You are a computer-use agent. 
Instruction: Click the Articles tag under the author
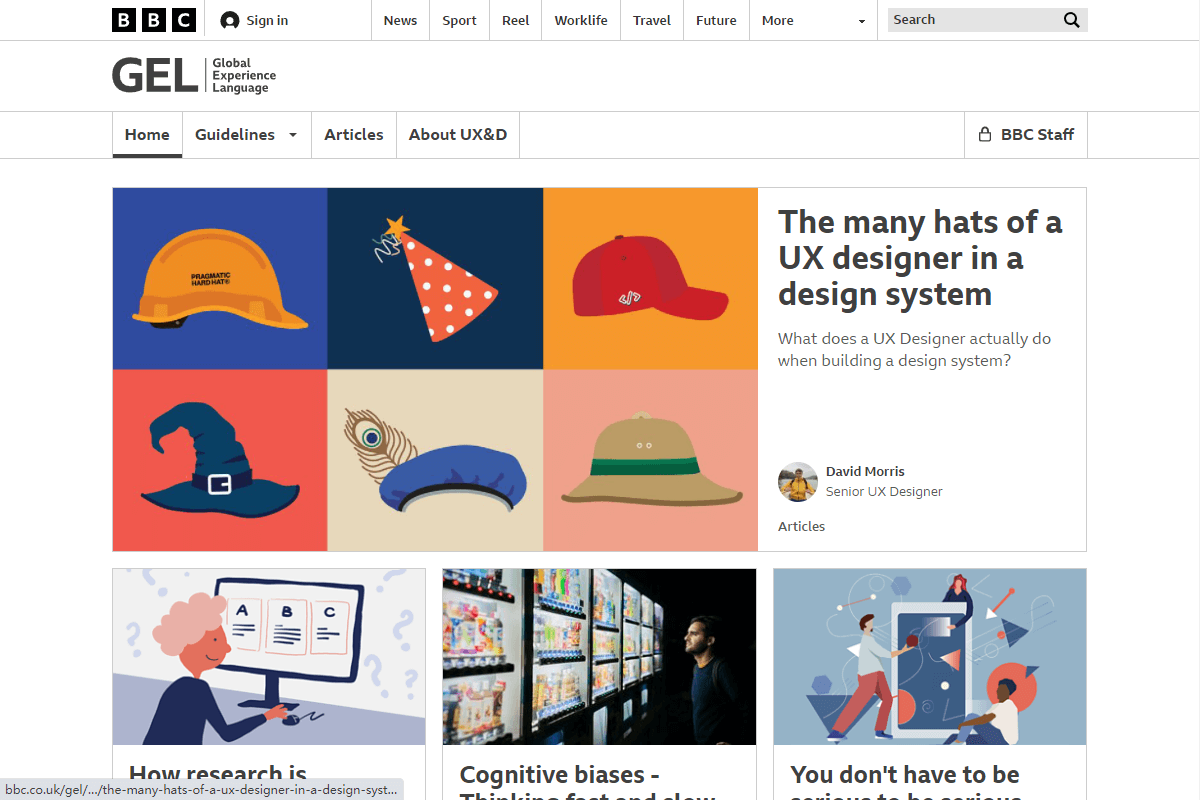click(x=801, y=526)
